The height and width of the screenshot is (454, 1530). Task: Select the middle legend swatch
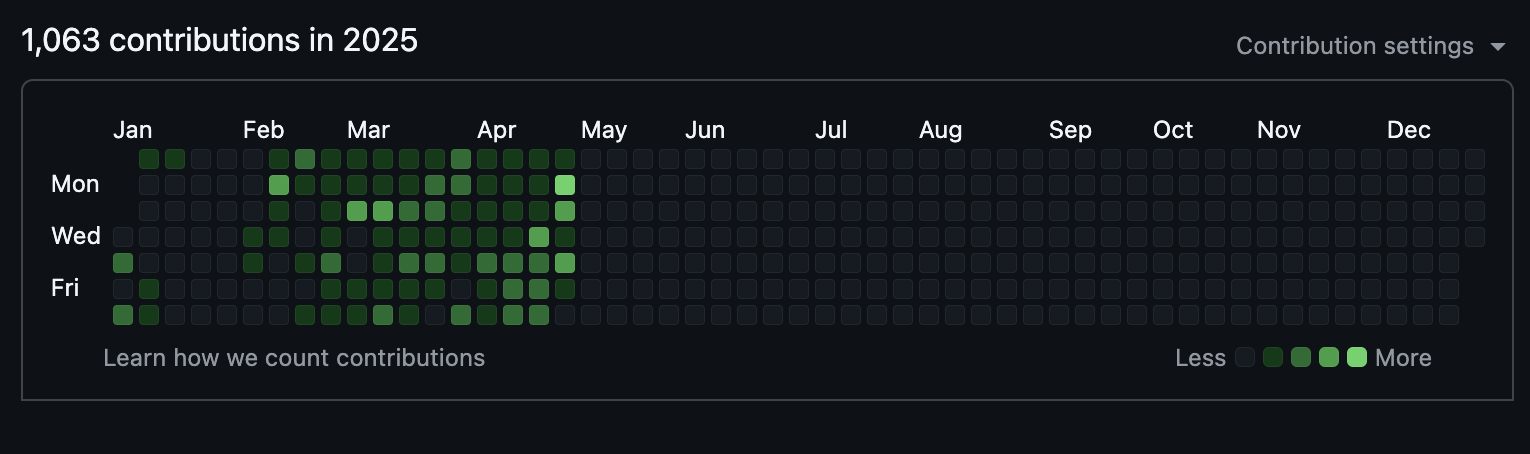[x=1301, y=358]
